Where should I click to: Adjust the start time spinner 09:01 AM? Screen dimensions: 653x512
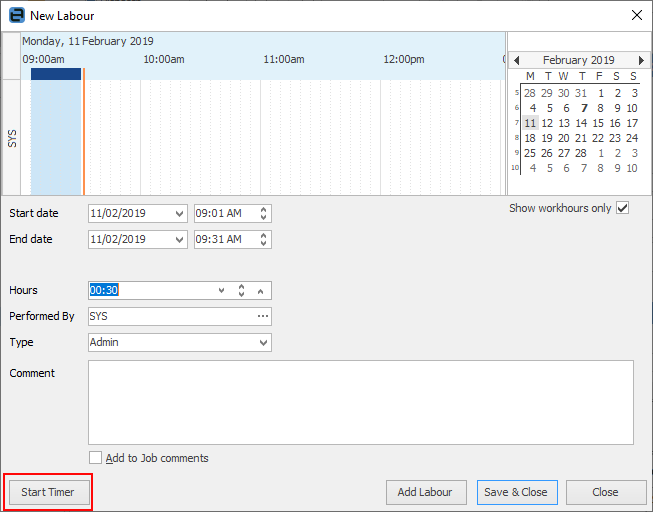tap(263, 214)
